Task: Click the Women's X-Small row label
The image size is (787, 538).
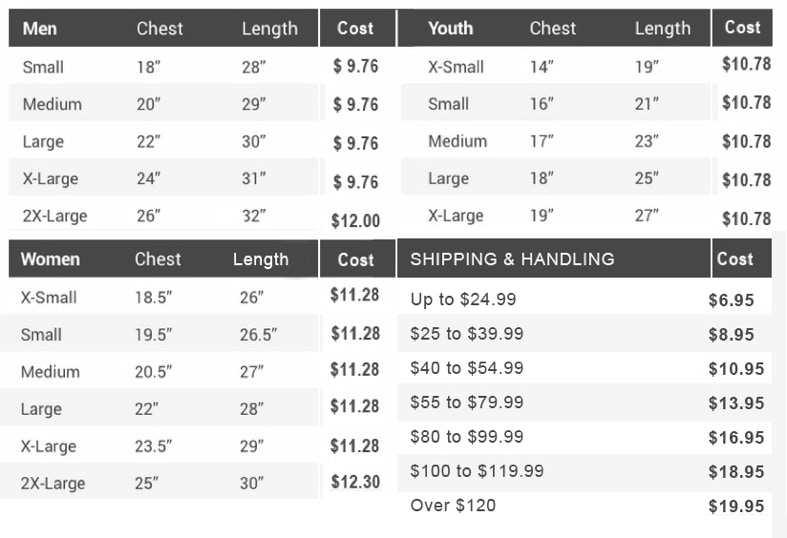Action: tap(49, 297)
